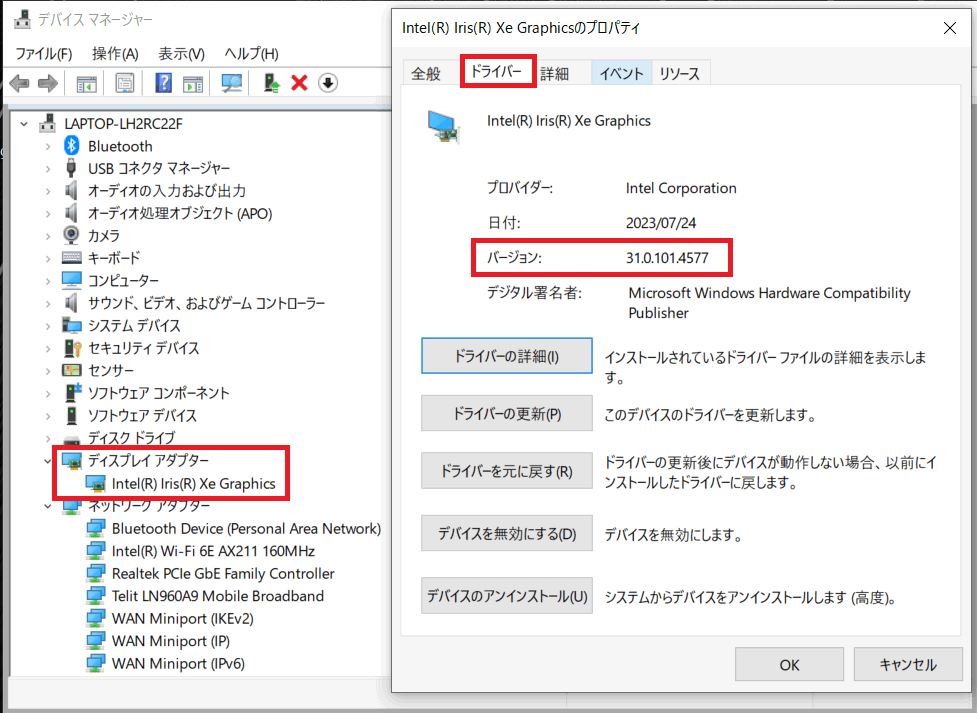Click OK in the properties dialog
The height and width of the screenshot is (713, 977).
tap(789, 664)
